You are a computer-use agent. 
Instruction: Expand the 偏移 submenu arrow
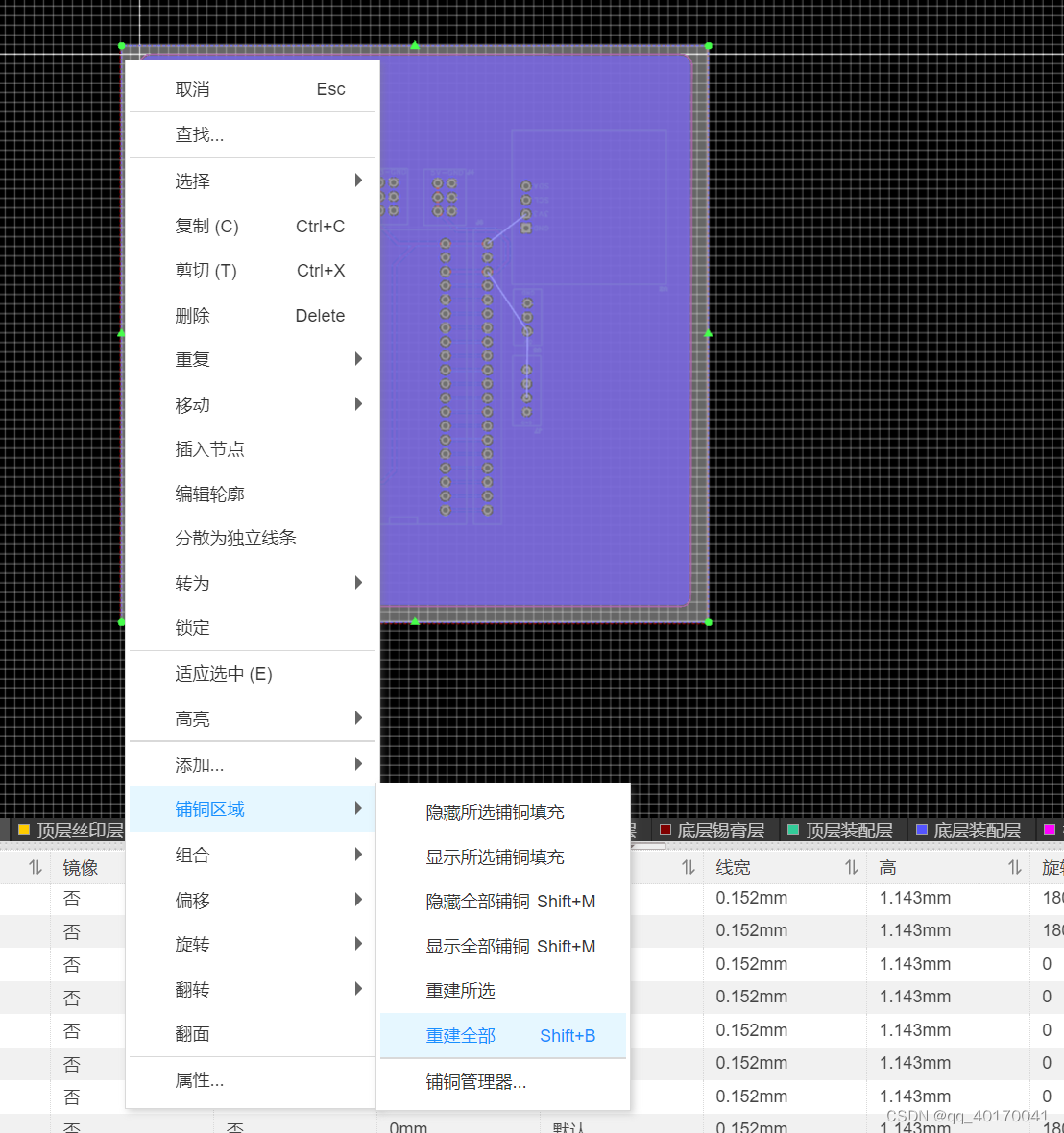pyautogui.click(x=358, y=900)
